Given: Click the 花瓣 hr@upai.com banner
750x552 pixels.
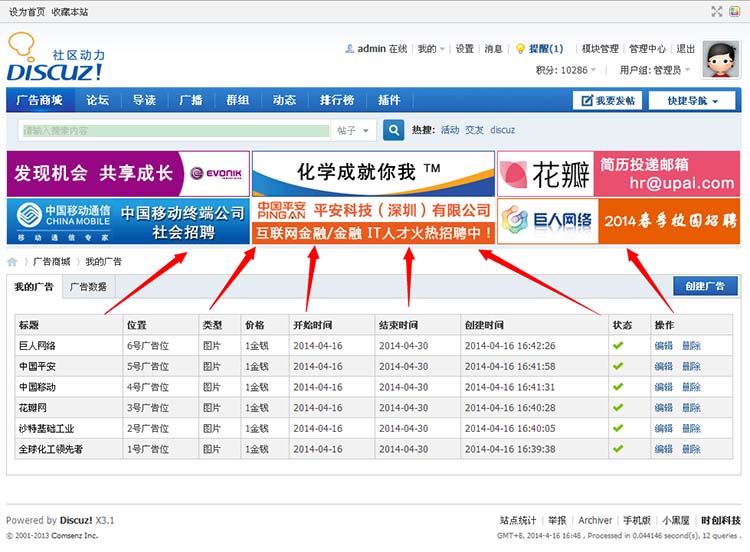Looking at the screenshot, I should 618,174.
